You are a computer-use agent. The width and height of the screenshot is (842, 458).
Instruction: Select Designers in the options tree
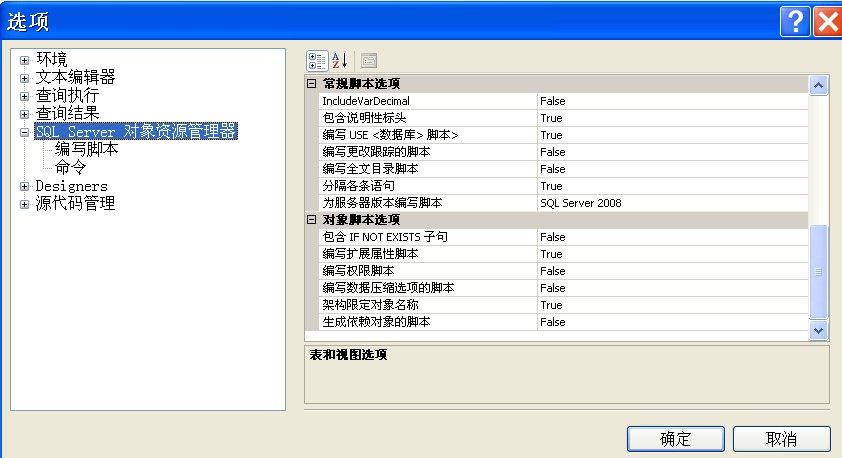tap(71, 186)
